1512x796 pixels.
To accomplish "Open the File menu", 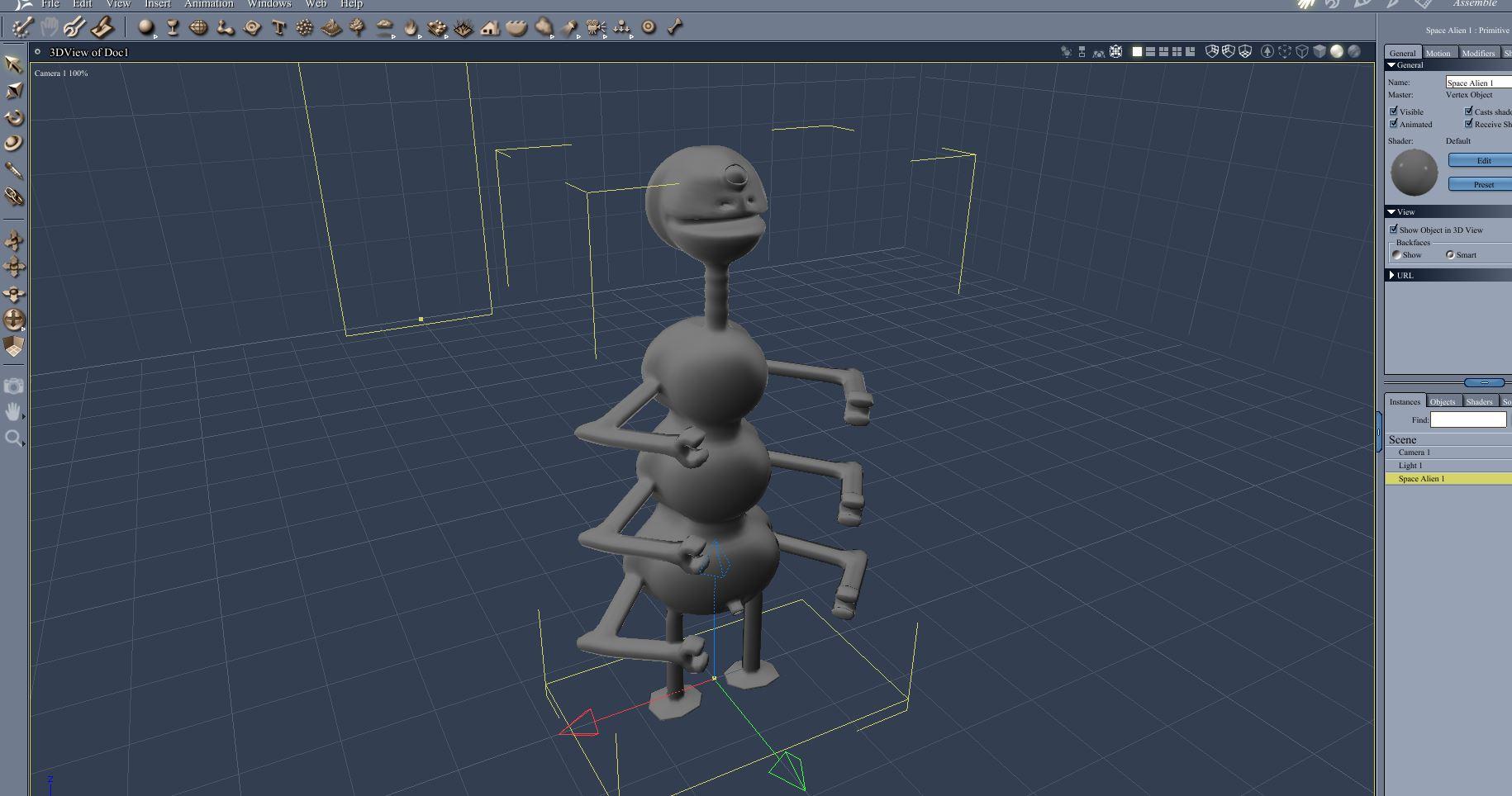I will [50, 4].
